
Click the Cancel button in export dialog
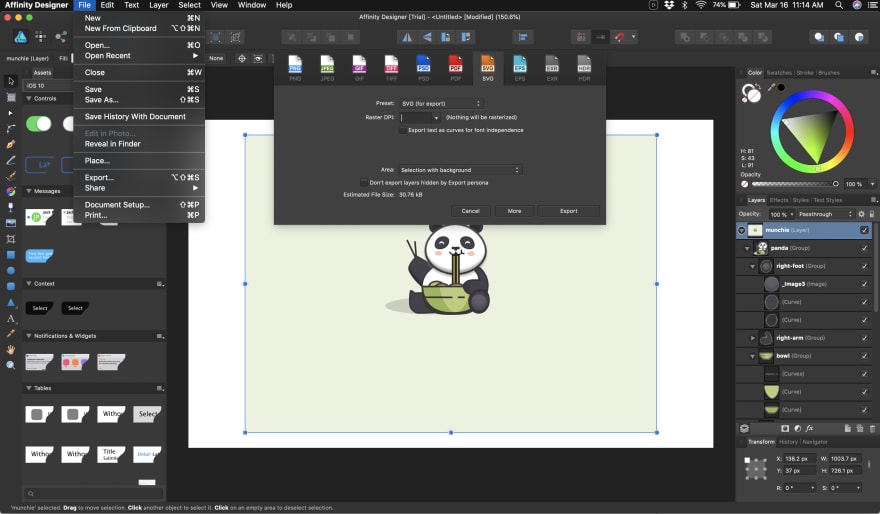[470, 211]
